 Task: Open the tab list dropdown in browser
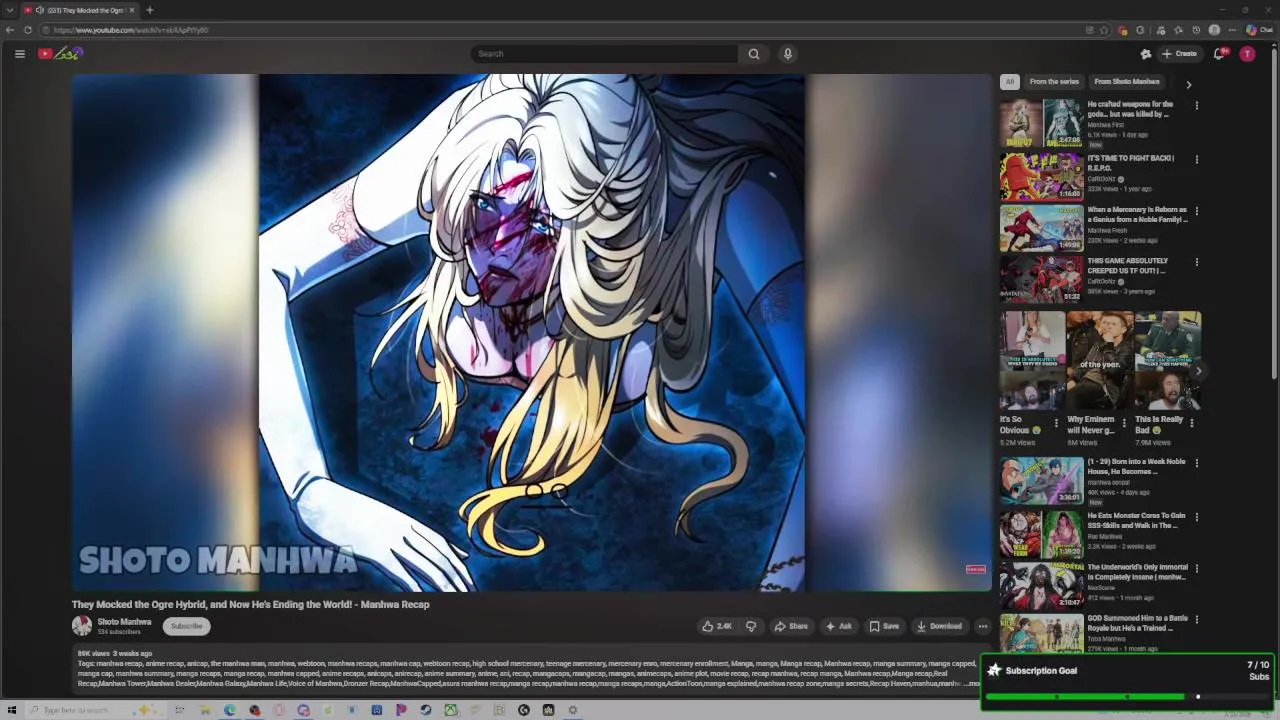click(x=10, y=10)
